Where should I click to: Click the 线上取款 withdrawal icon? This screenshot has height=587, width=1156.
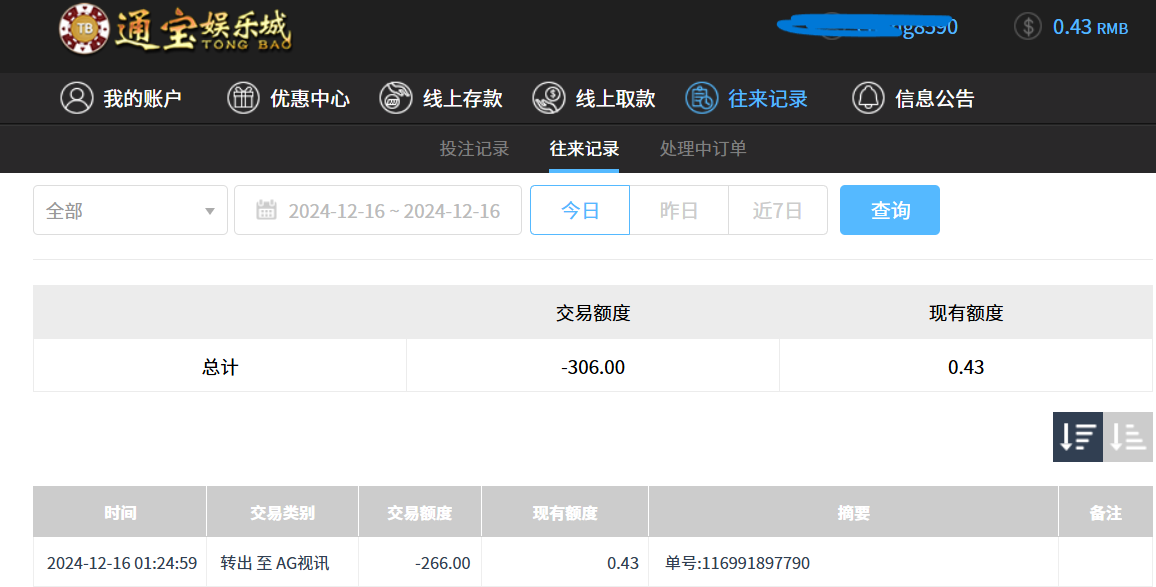[549, 98]
